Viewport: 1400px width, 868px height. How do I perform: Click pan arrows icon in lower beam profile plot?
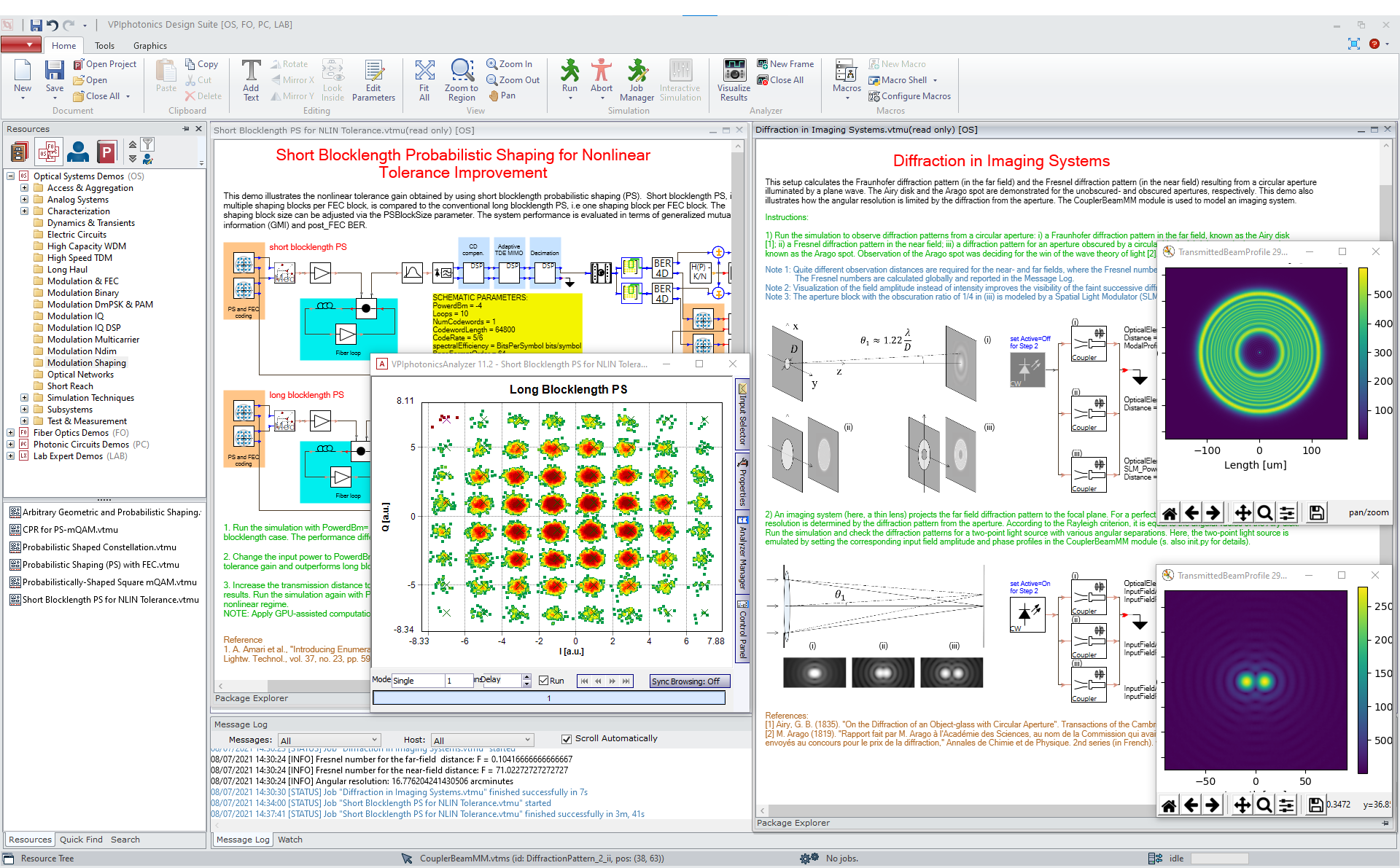tap(1242, 805)
